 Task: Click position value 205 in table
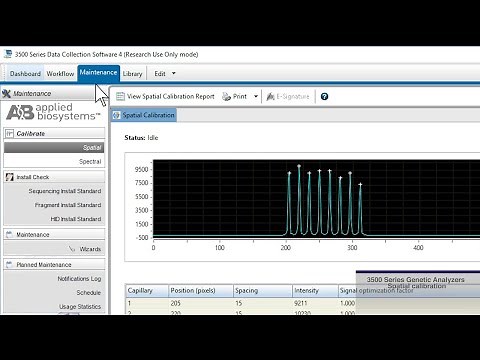click(x=175, y=303)
